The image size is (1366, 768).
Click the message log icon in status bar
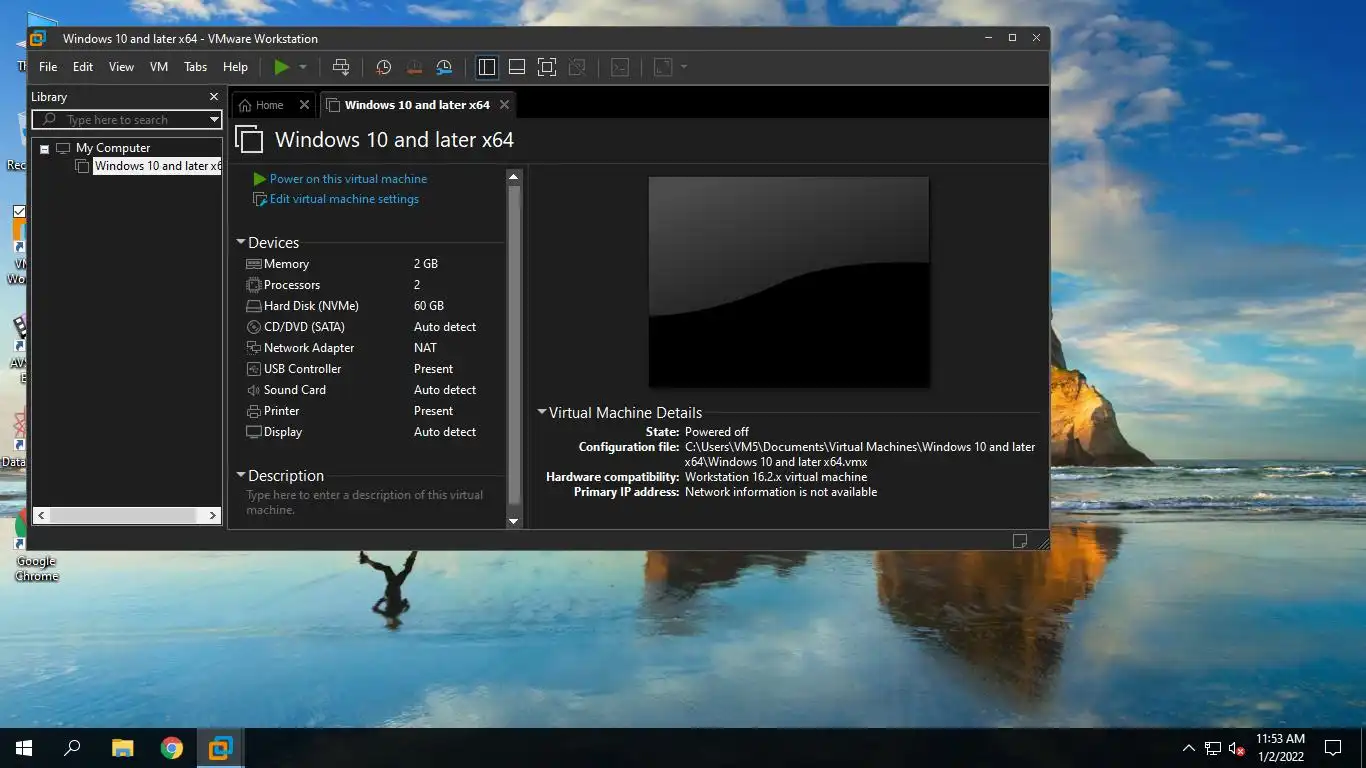point(1020,541)
